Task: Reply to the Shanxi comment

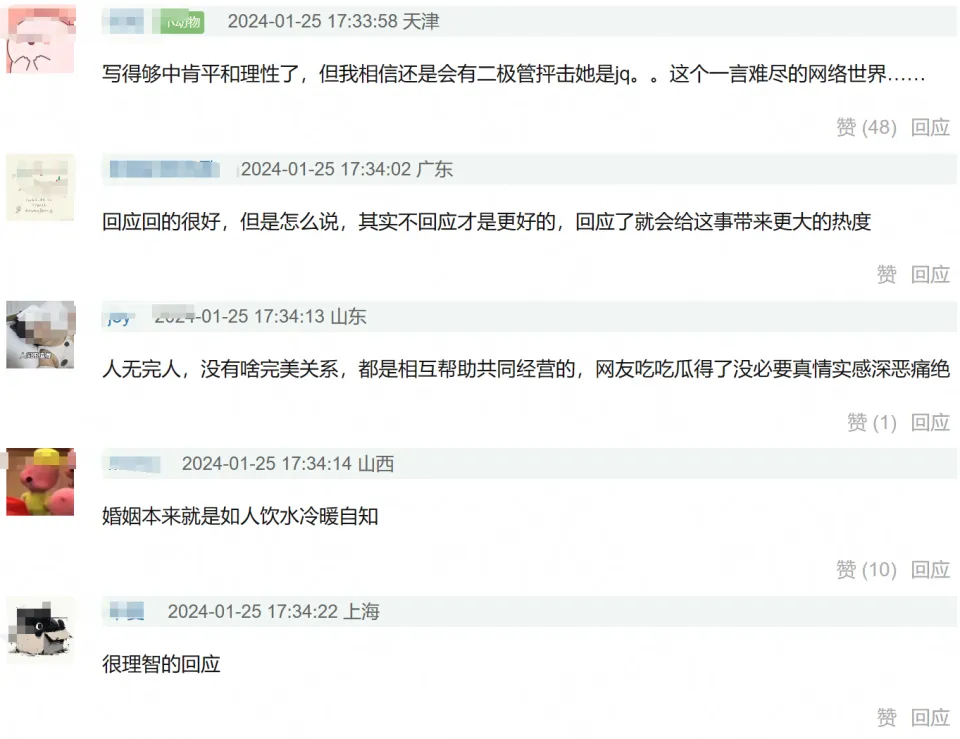Action: click(x=930, y=570)
